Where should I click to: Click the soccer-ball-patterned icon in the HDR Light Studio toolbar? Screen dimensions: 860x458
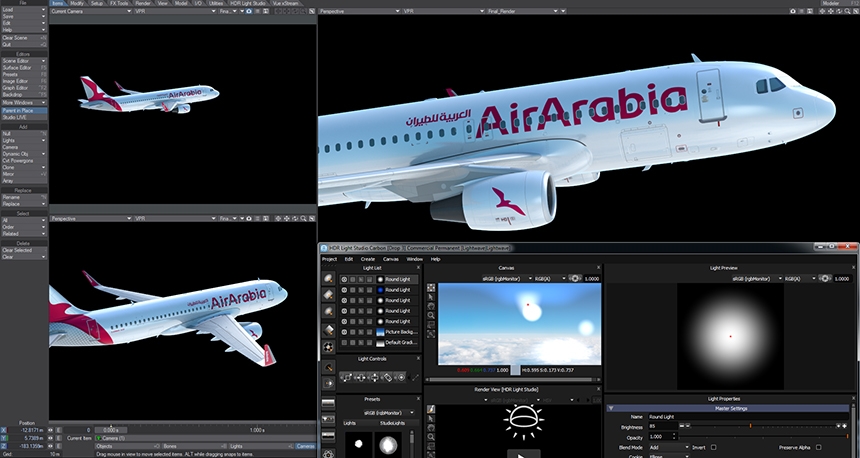(x=328, y=347)
